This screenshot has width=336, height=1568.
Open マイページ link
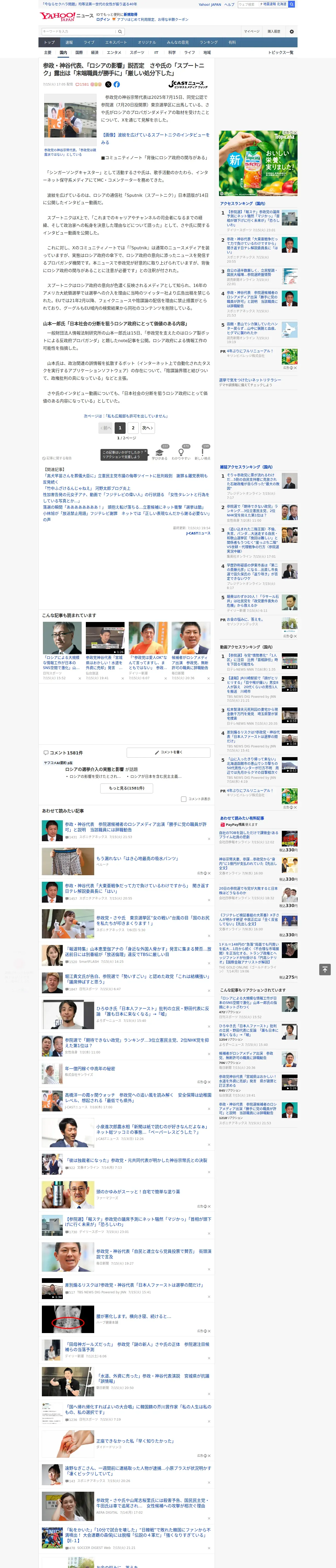coord(251,32)
